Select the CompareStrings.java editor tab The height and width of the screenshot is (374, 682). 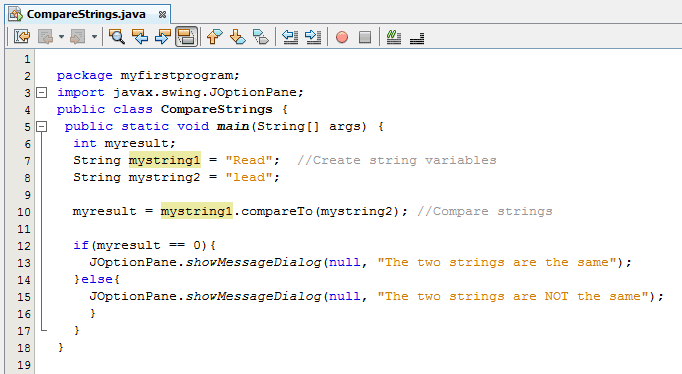[86, 14]
